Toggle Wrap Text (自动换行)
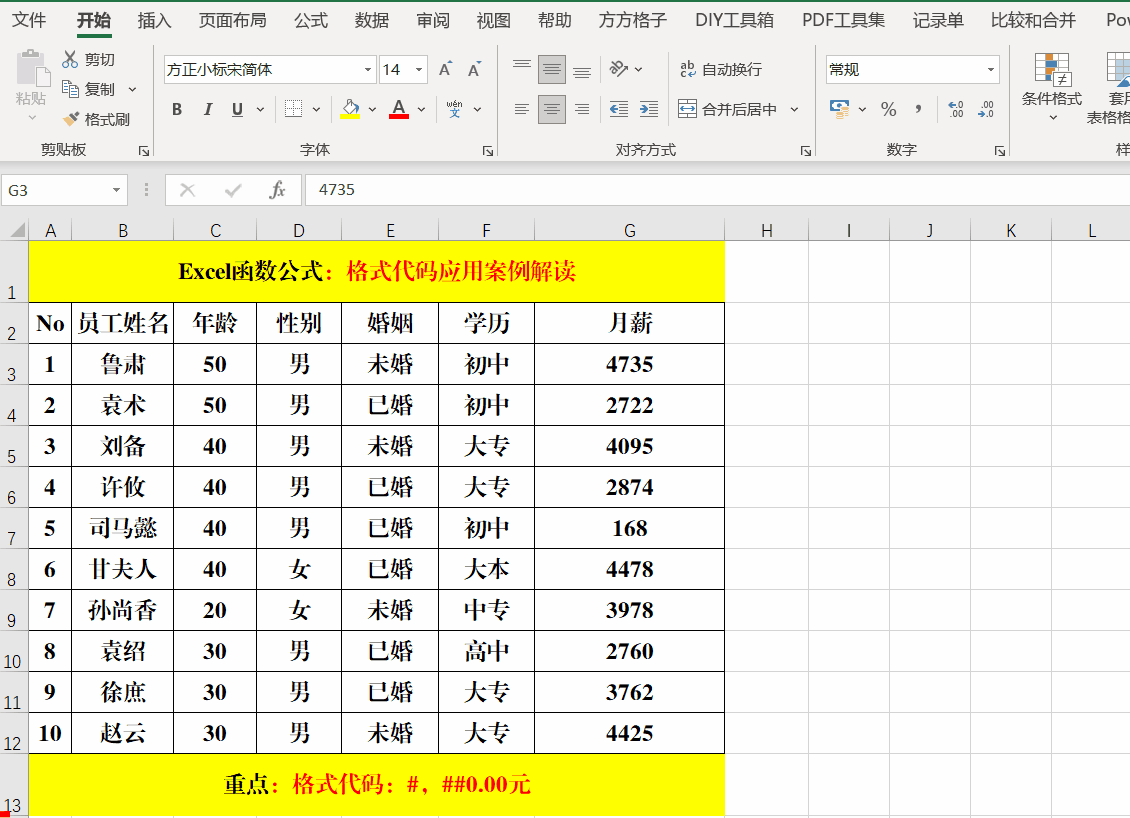The height and width of the screenshot is (818, 1130). click(x=721, y=69)
